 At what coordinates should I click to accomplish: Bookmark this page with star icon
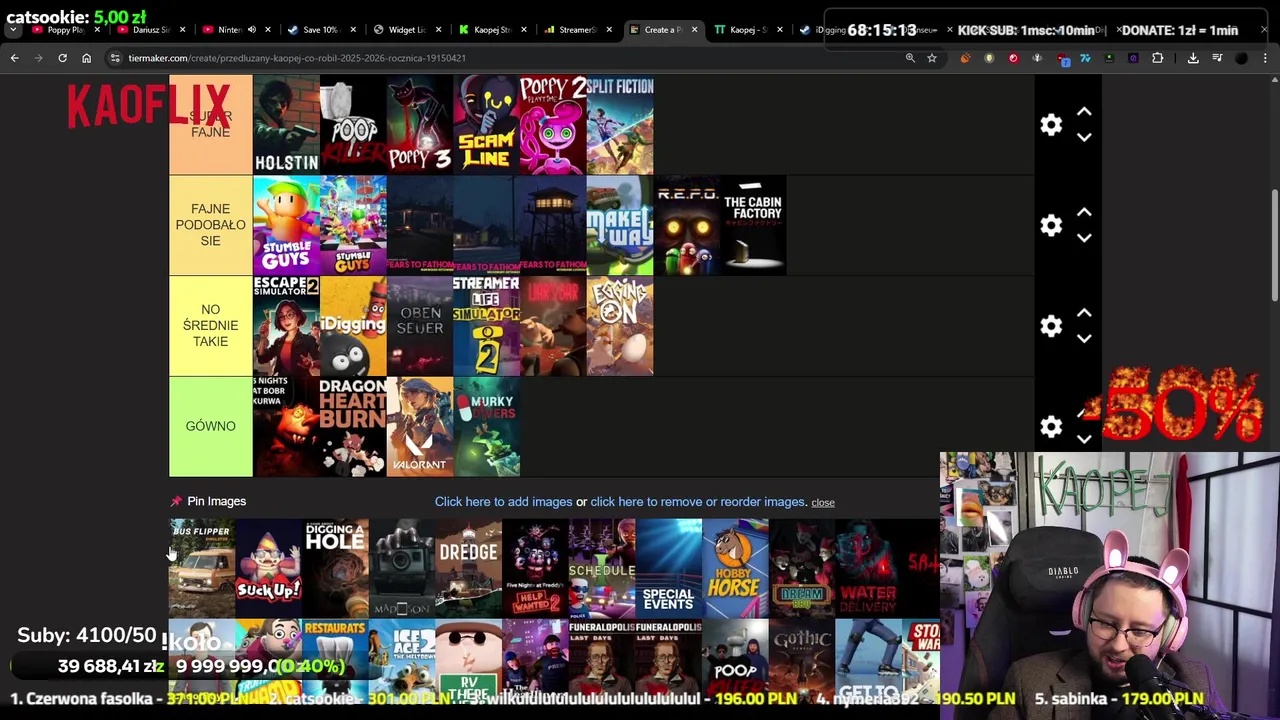tap(932, 58)
